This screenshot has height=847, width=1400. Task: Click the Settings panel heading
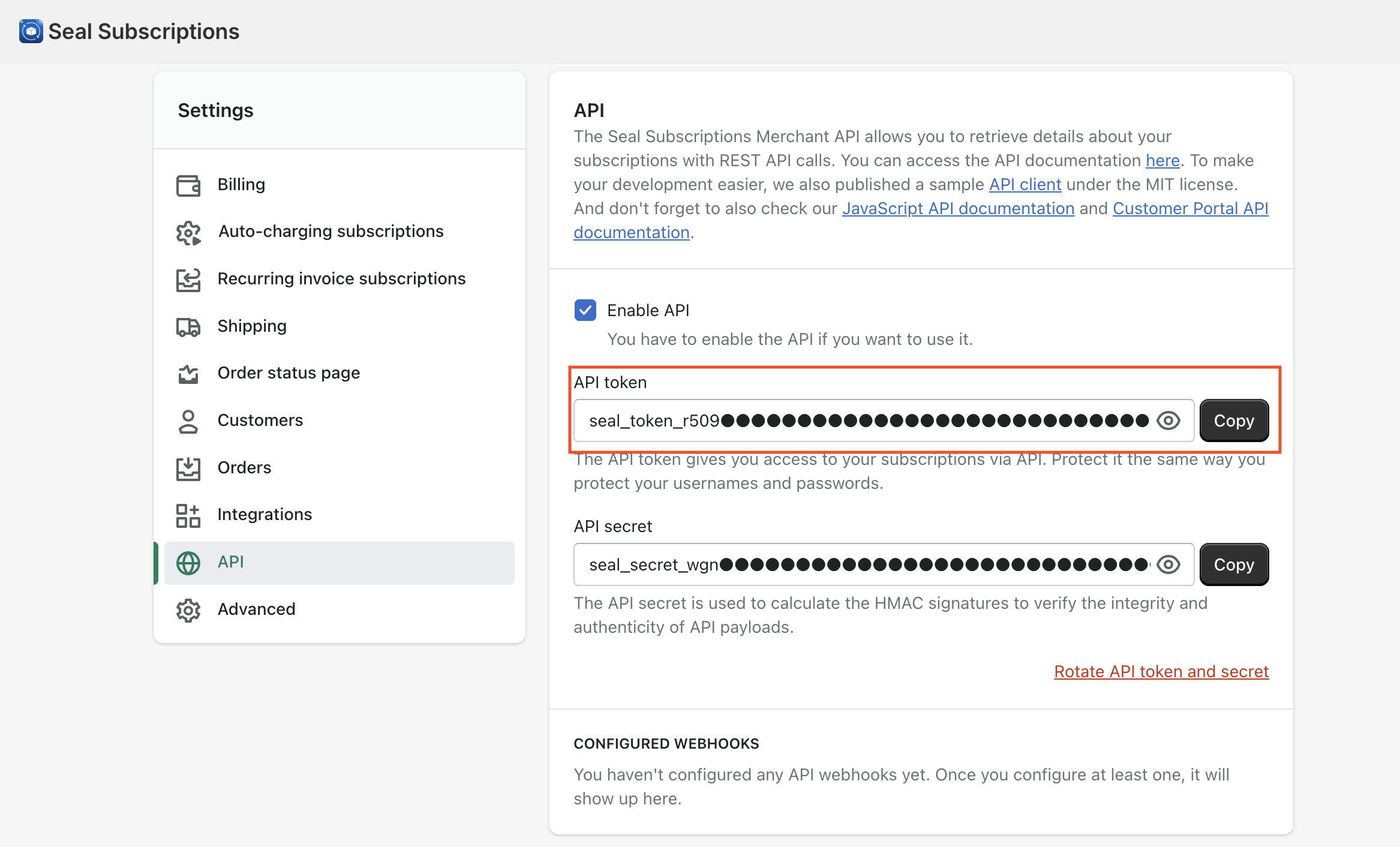215,111
